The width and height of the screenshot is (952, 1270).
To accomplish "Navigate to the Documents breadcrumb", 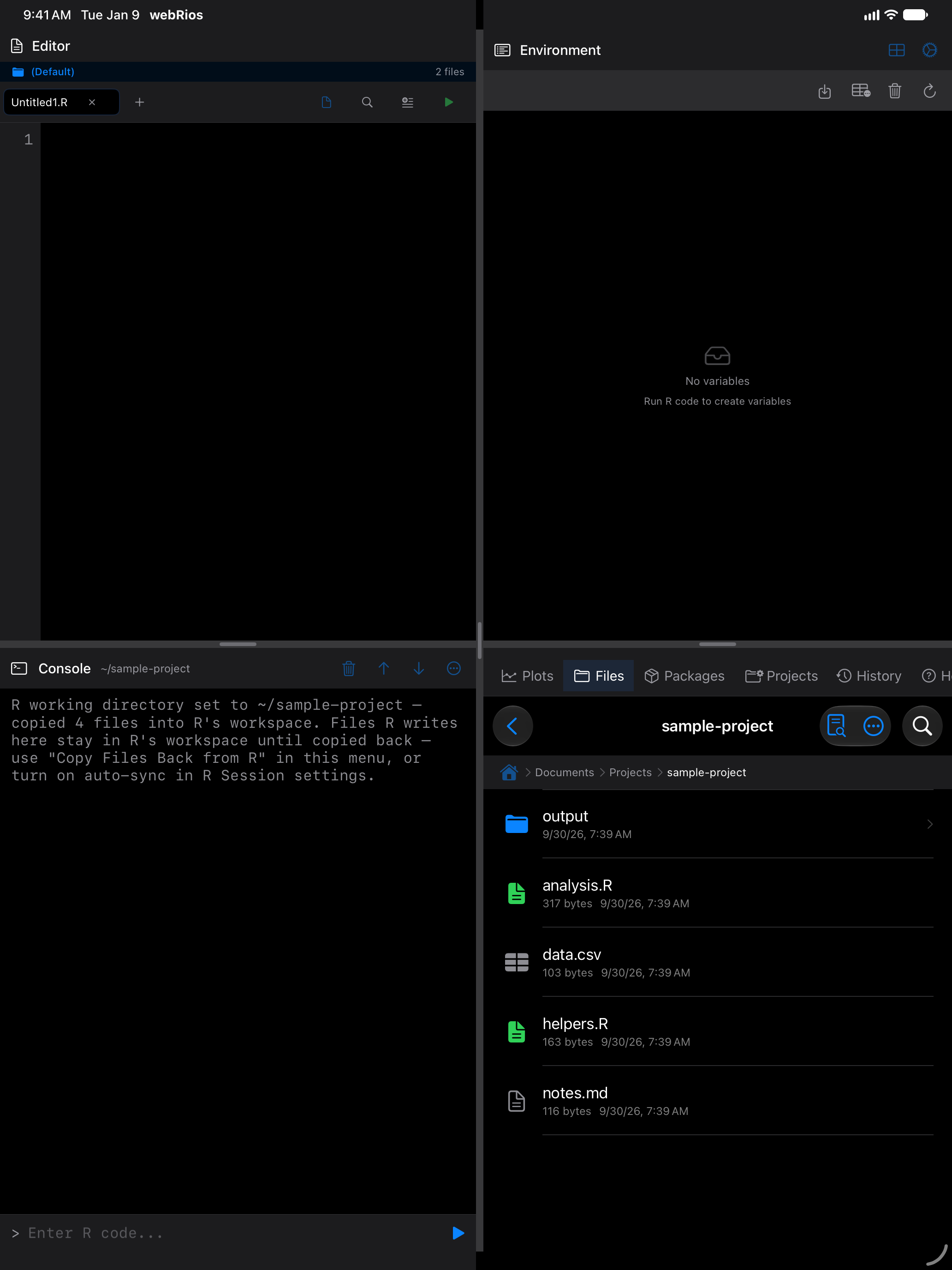I will 564,772.
